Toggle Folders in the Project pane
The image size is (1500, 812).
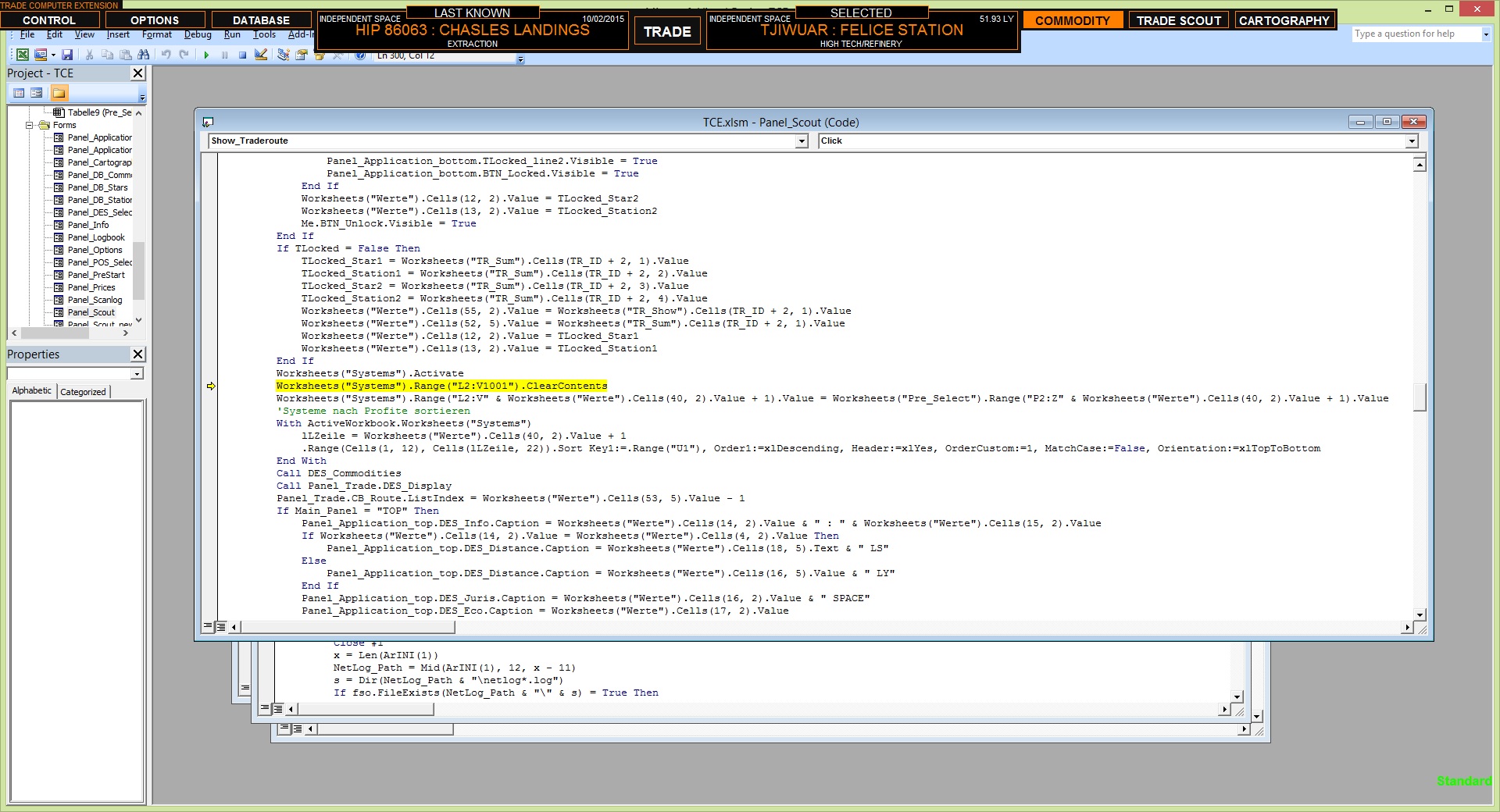click(59, 93)
